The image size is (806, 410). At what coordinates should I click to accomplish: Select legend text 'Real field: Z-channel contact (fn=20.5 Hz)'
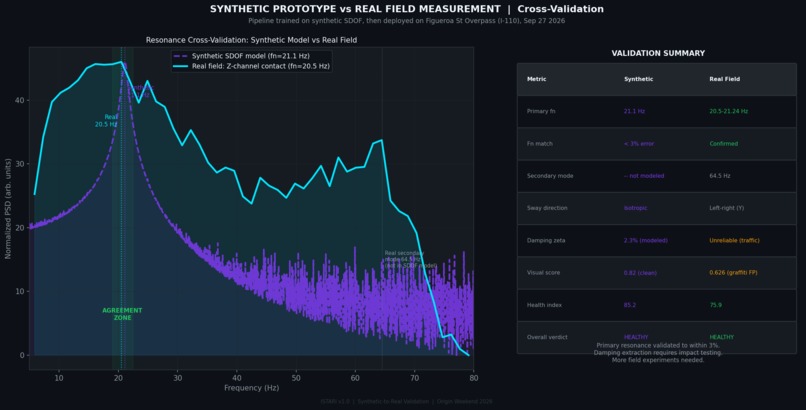point(261,66)
